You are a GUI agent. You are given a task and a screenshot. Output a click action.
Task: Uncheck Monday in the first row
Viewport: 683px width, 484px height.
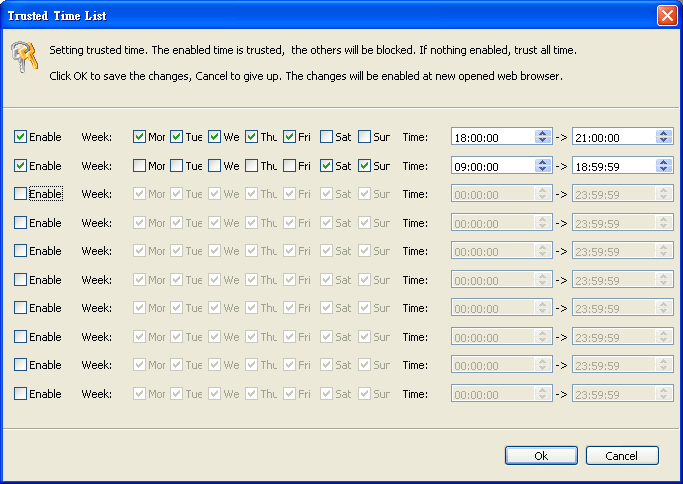click(x=140, y=137)
